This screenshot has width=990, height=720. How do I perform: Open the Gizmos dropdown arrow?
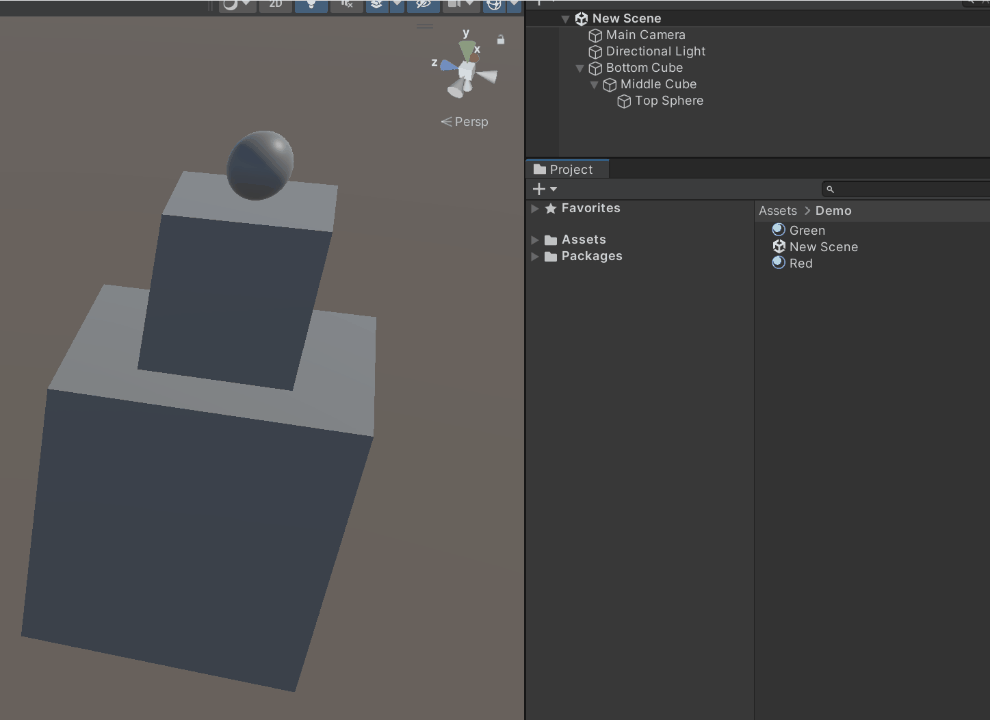click(514, 5)
